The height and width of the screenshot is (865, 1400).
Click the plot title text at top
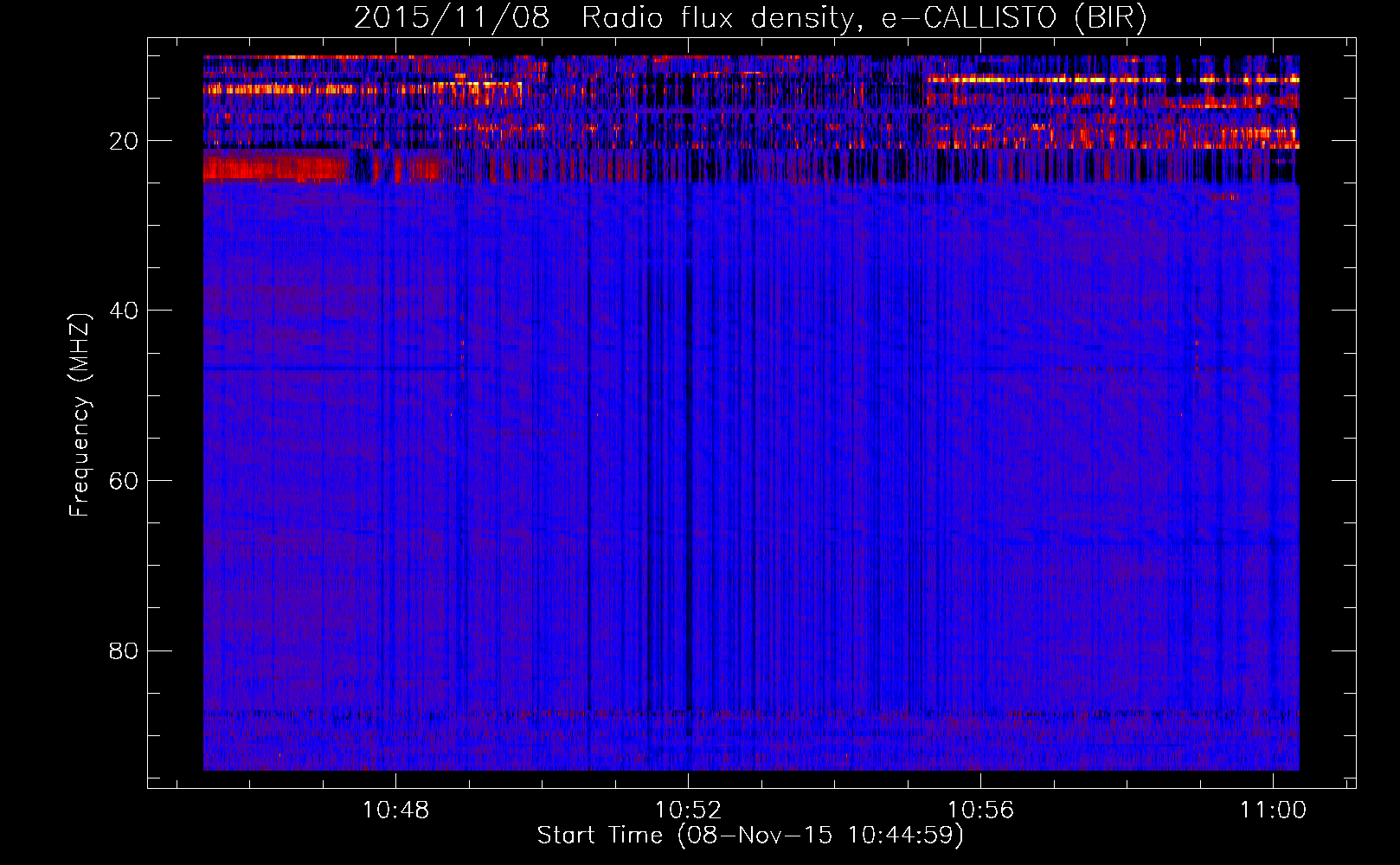click(749, 17)
